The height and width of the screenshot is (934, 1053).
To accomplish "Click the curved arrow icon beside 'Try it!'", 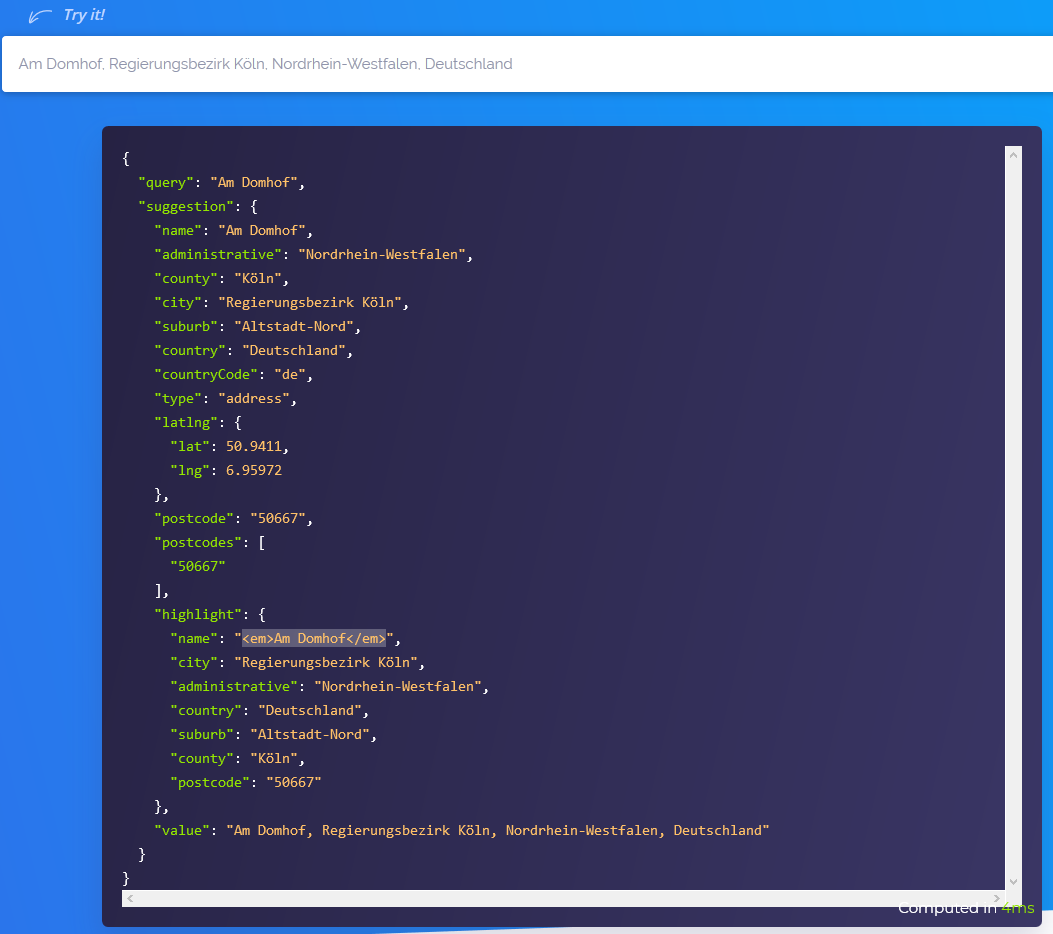I will click(40, 15).
